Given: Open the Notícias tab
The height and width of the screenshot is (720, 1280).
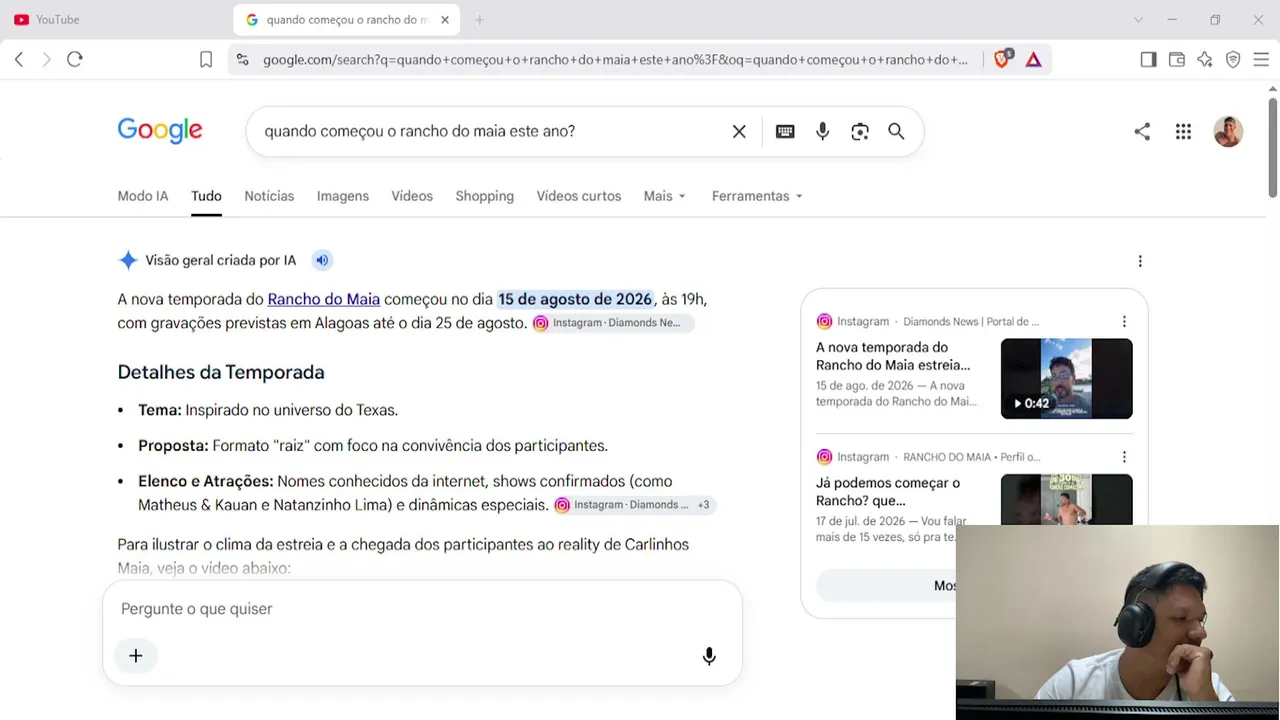Looking at the screenshot, I should point(269,196).
